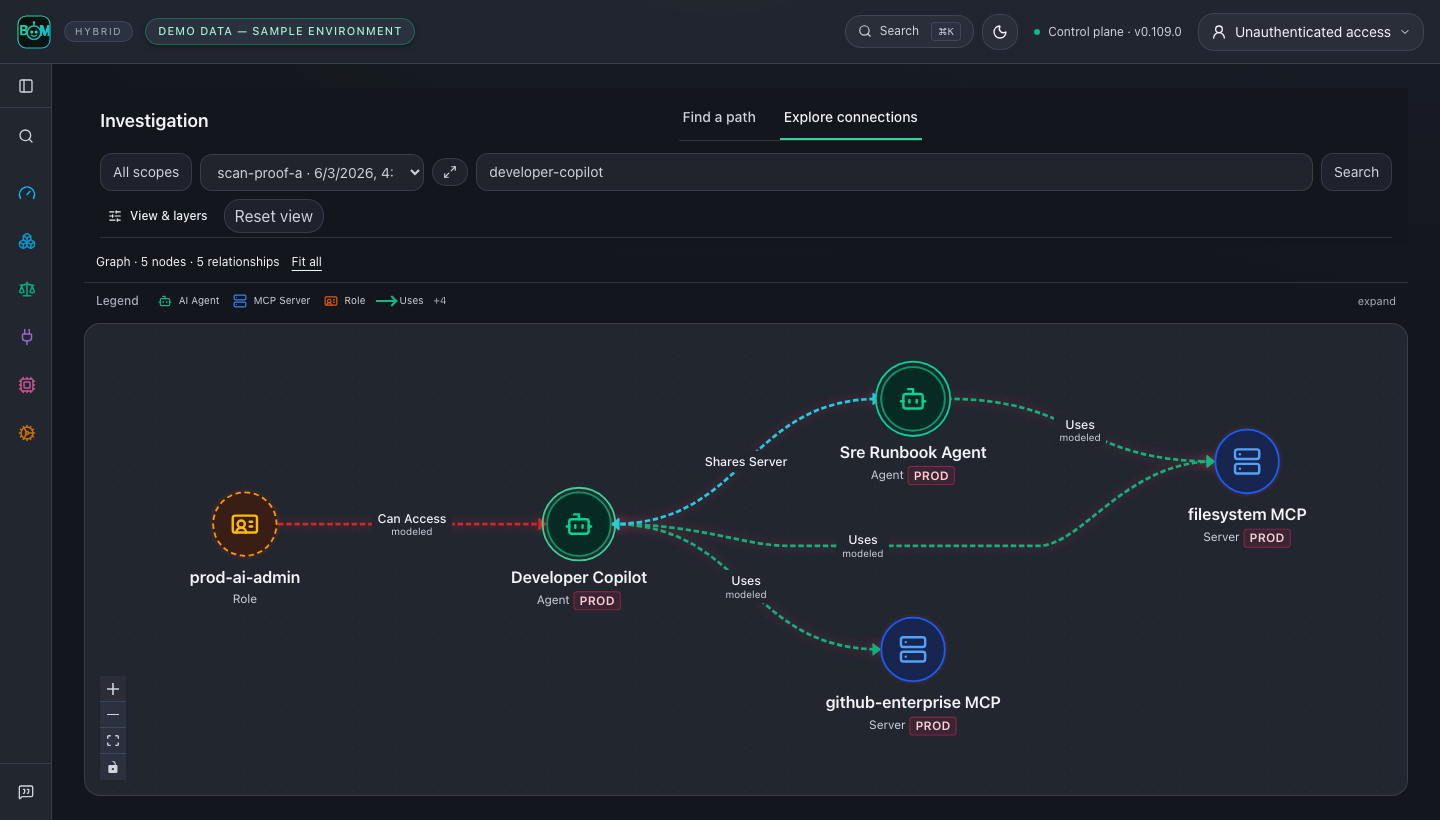Click MCP Server legend icon
Screen dimensions: 1440x820
(240, 301)
